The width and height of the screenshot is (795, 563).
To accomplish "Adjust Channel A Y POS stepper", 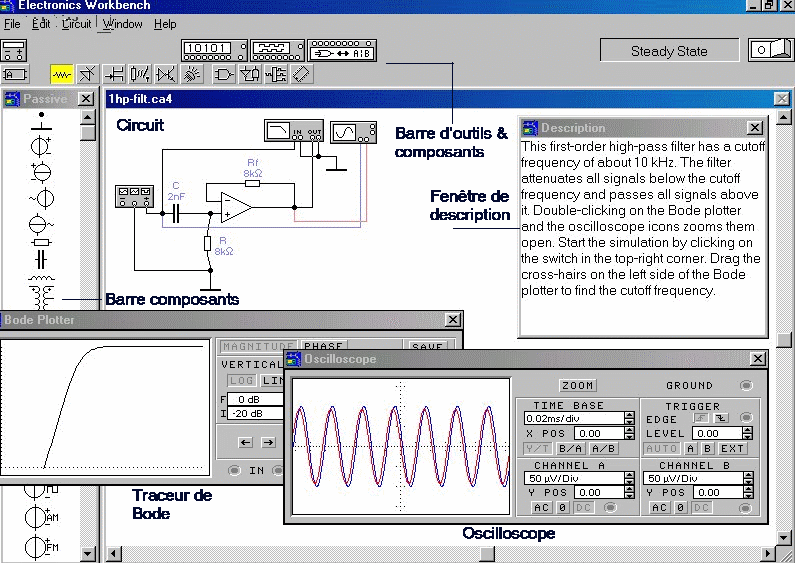I will click(629, 492).
